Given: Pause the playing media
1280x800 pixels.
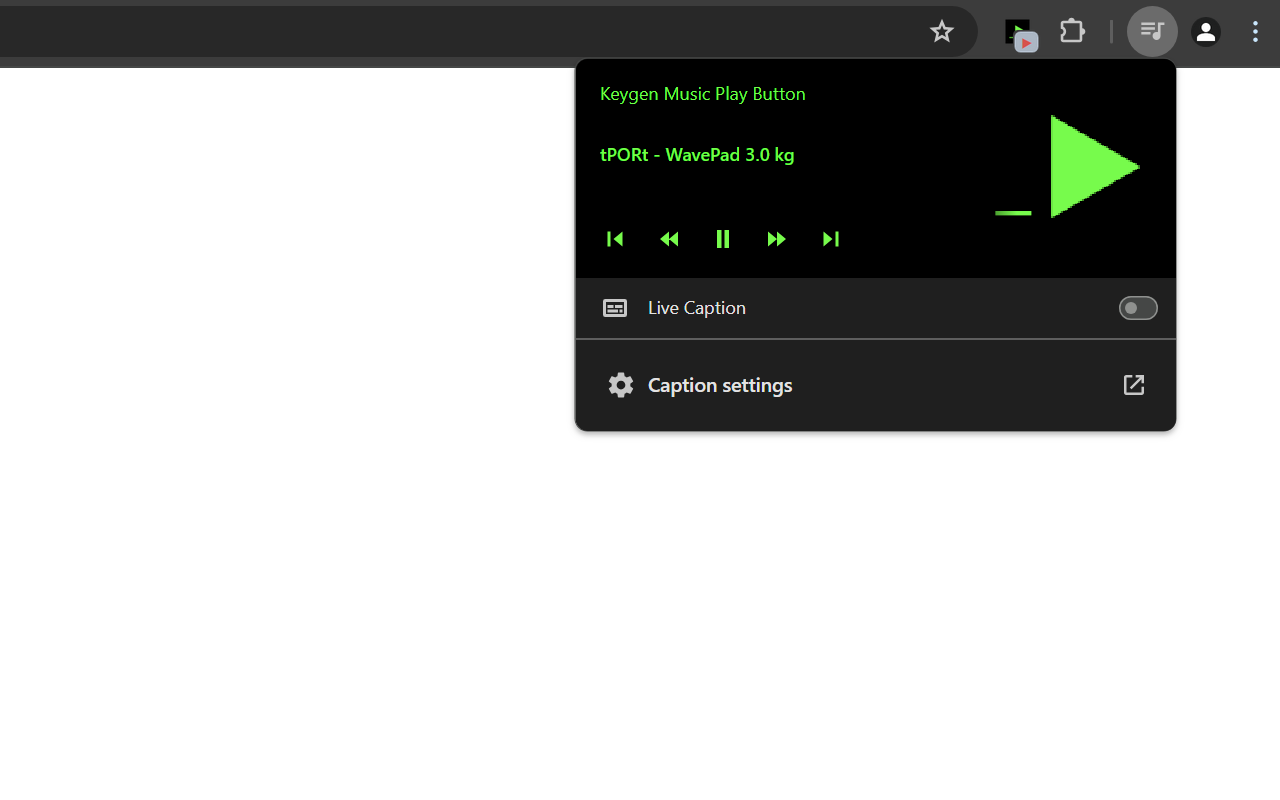Looking at the screenshot, I should [x=723, y=239].
